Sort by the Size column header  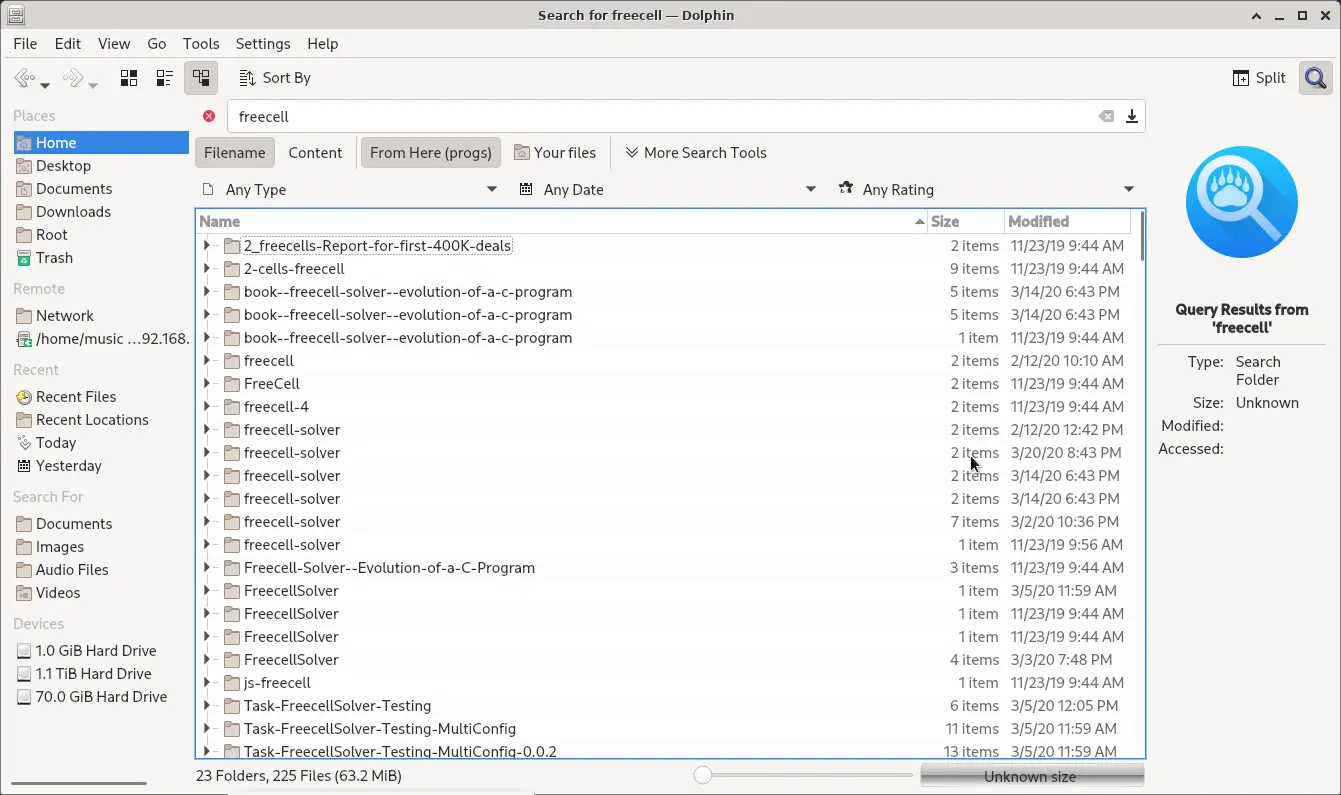point(965,222)
